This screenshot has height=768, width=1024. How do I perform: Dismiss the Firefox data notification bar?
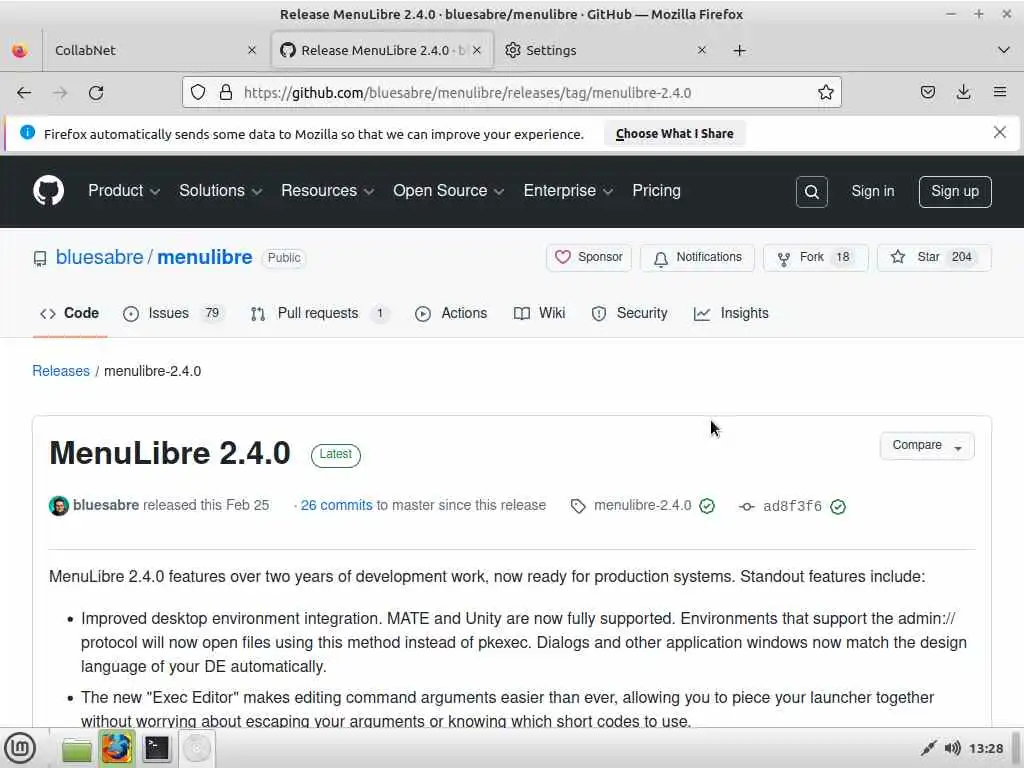pos(999,133)
